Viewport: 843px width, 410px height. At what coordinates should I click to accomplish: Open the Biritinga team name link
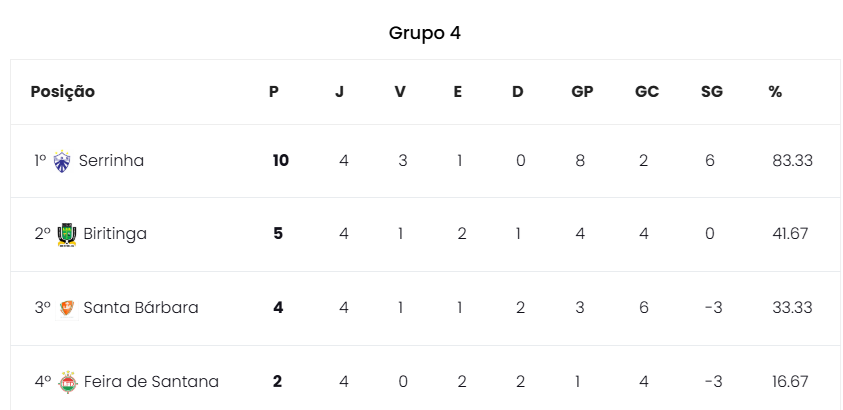pos(115,234)
